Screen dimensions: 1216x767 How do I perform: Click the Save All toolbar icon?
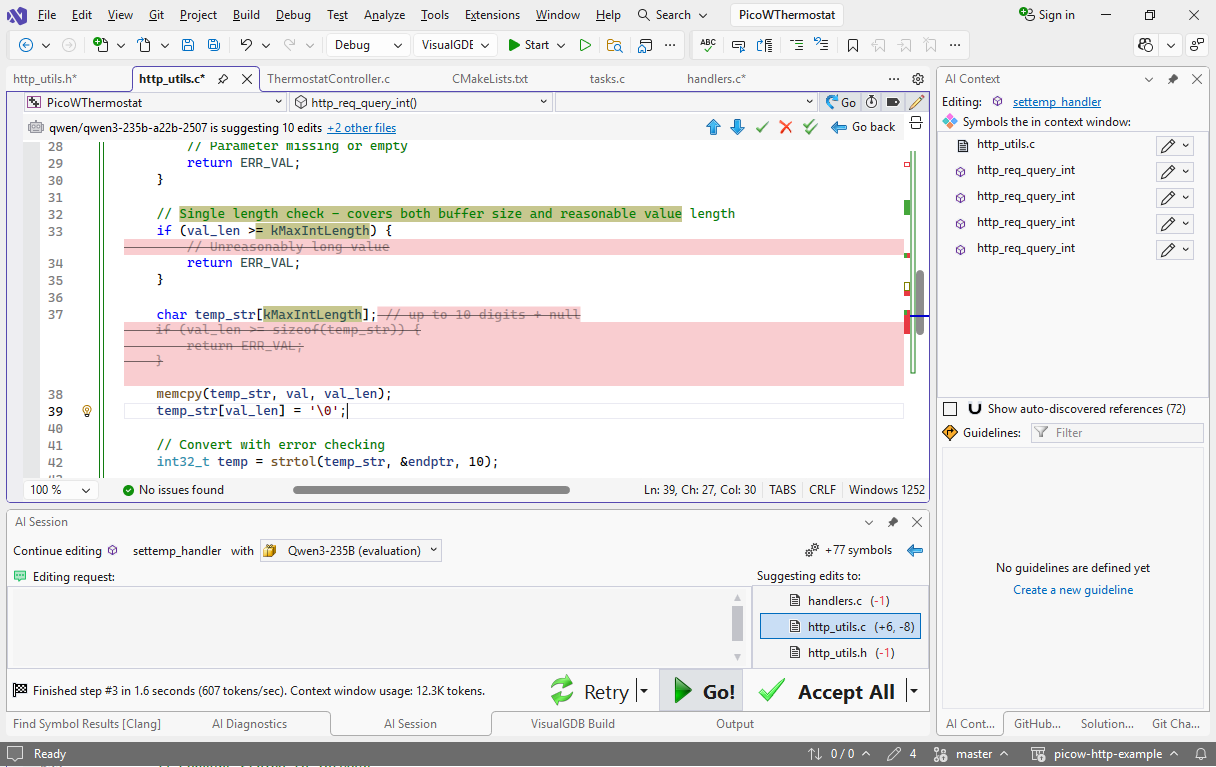(x=213, y=45)
